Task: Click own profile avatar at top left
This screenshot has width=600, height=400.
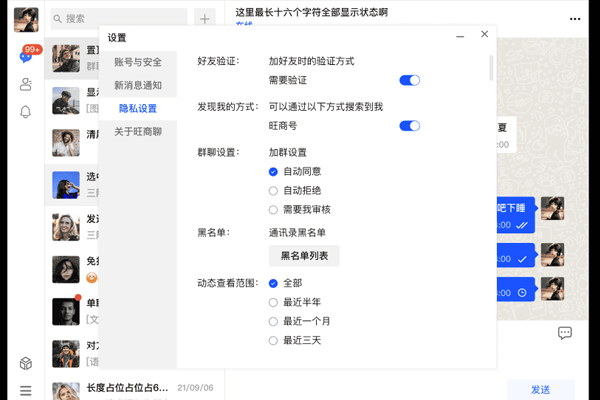Action: (x=26, y=21)
